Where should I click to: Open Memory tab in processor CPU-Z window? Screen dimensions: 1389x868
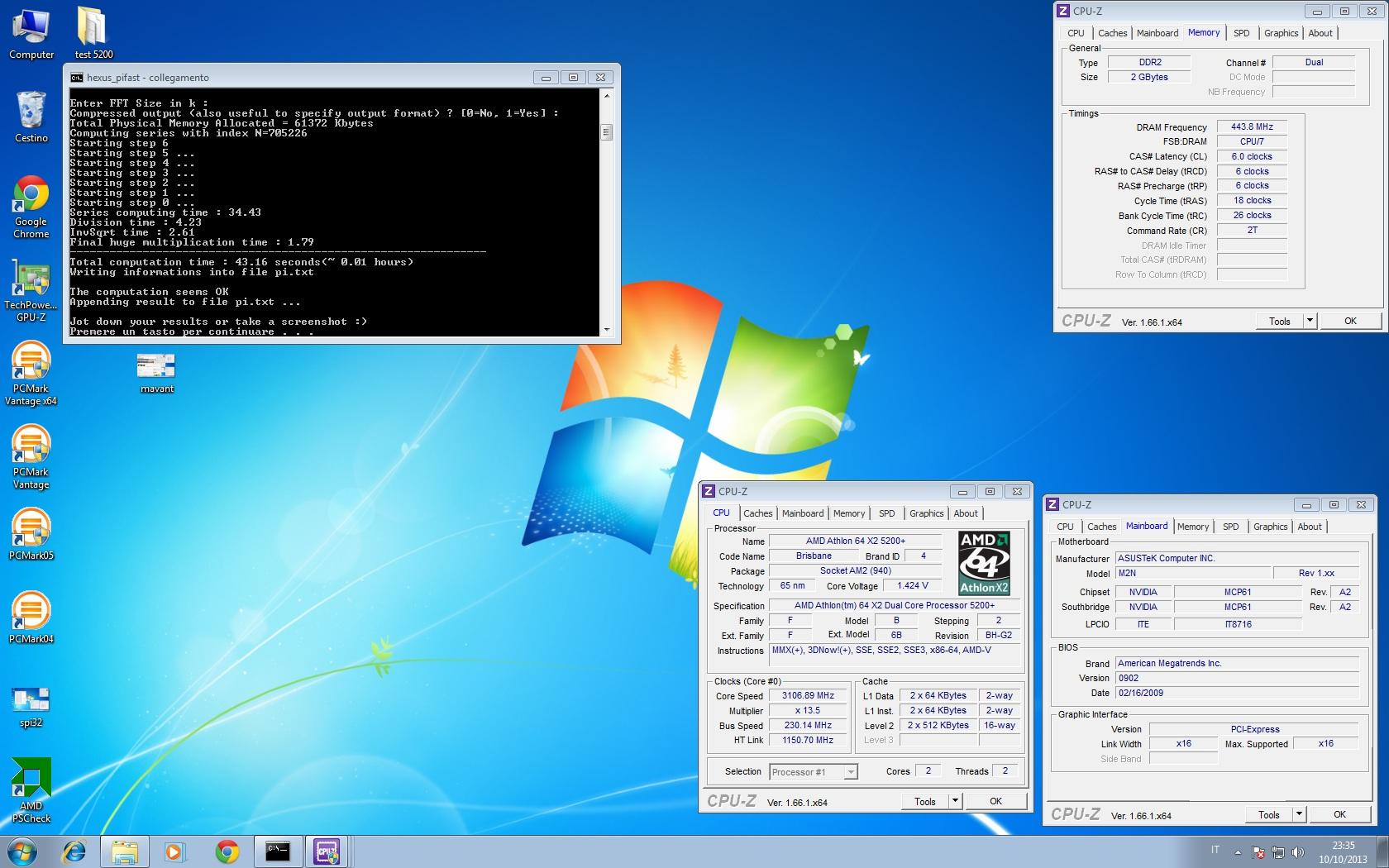[x=849, y=513]
